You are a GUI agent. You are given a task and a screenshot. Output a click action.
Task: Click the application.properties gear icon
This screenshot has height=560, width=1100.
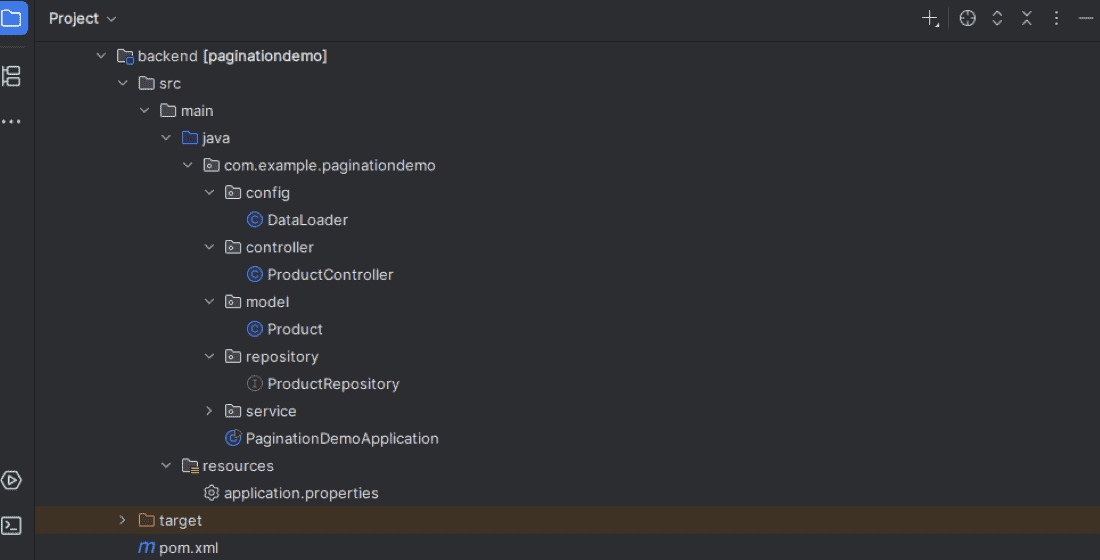coord(211,493)
